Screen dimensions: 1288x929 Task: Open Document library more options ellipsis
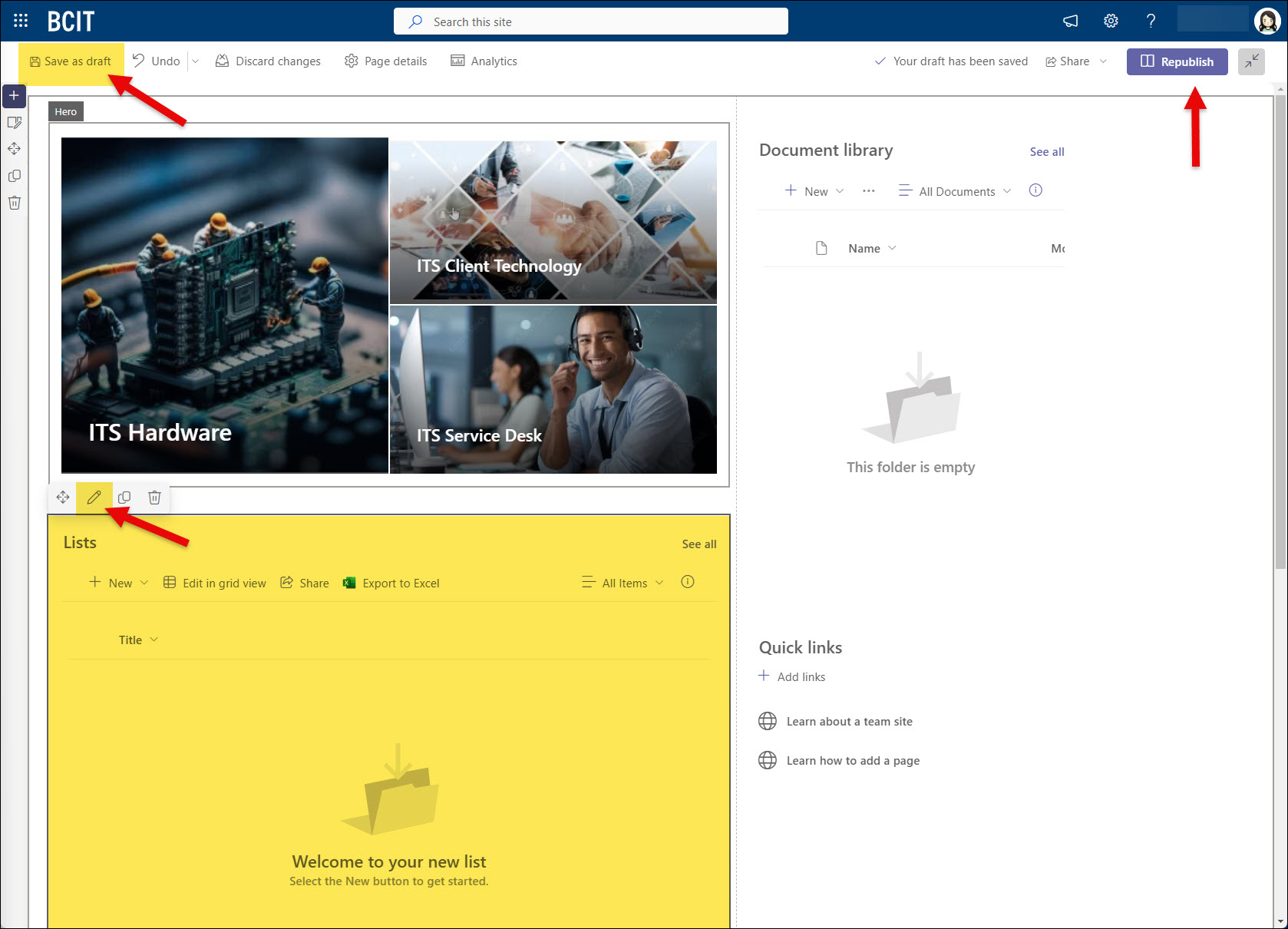pyautogui.click(x=868, y=191)
